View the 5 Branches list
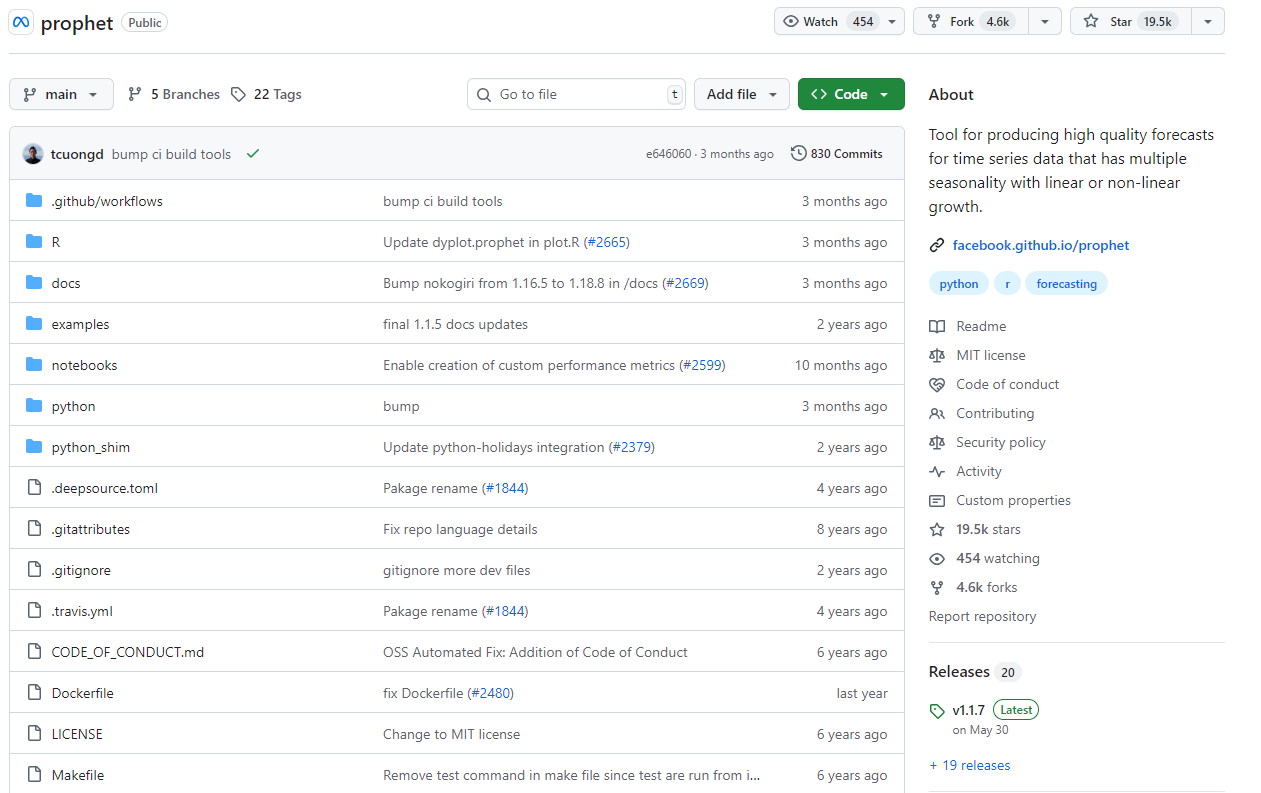1261x793 pixels. (x=174, y=94)
